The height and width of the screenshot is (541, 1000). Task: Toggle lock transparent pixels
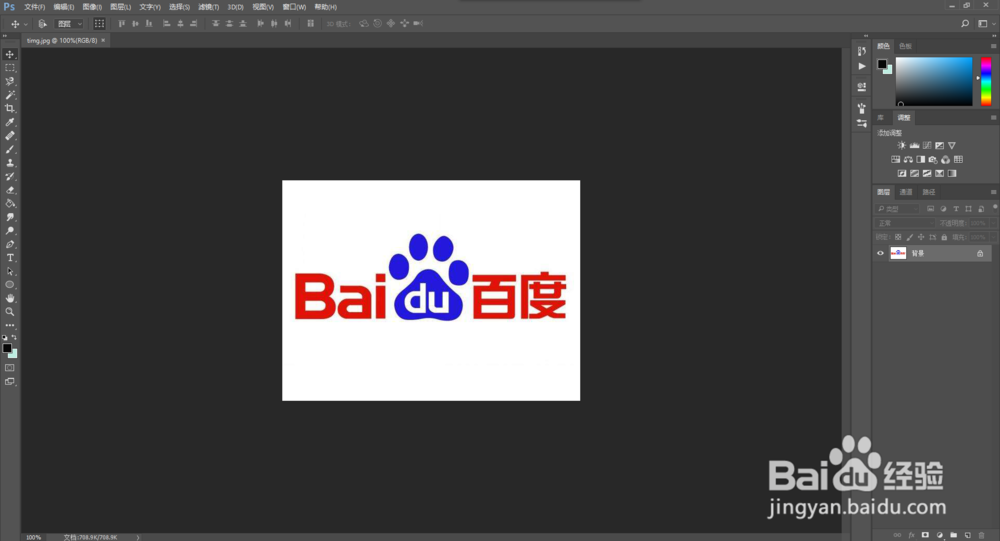[898, 237]
